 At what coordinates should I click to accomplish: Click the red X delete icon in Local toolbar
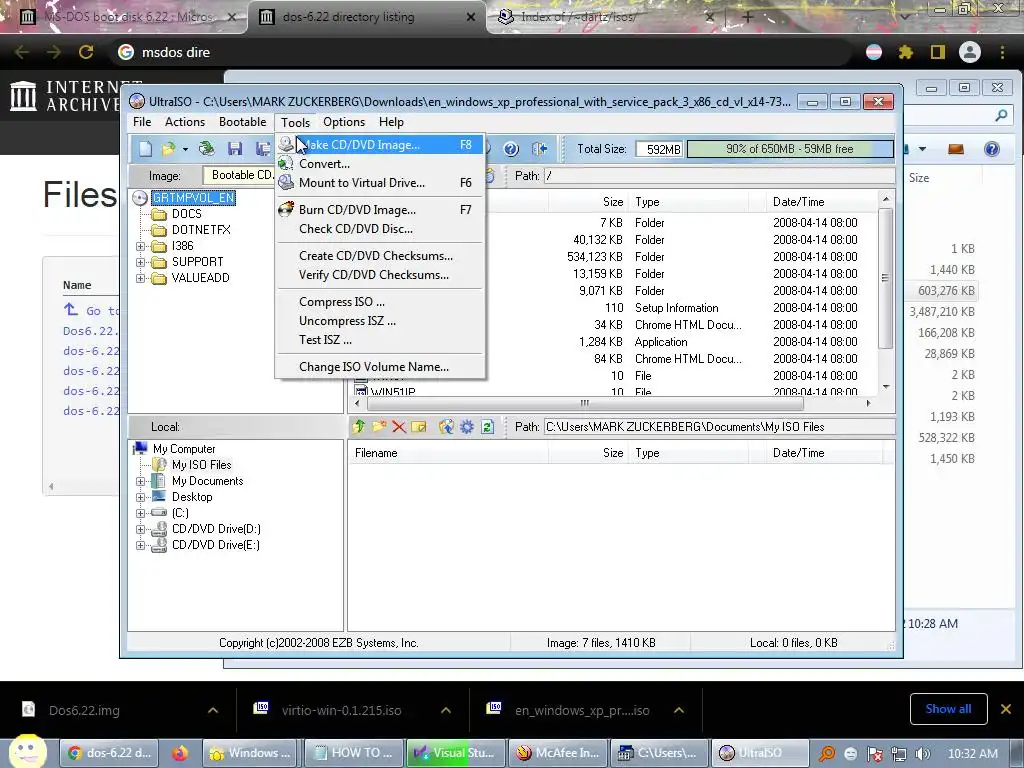399,427
